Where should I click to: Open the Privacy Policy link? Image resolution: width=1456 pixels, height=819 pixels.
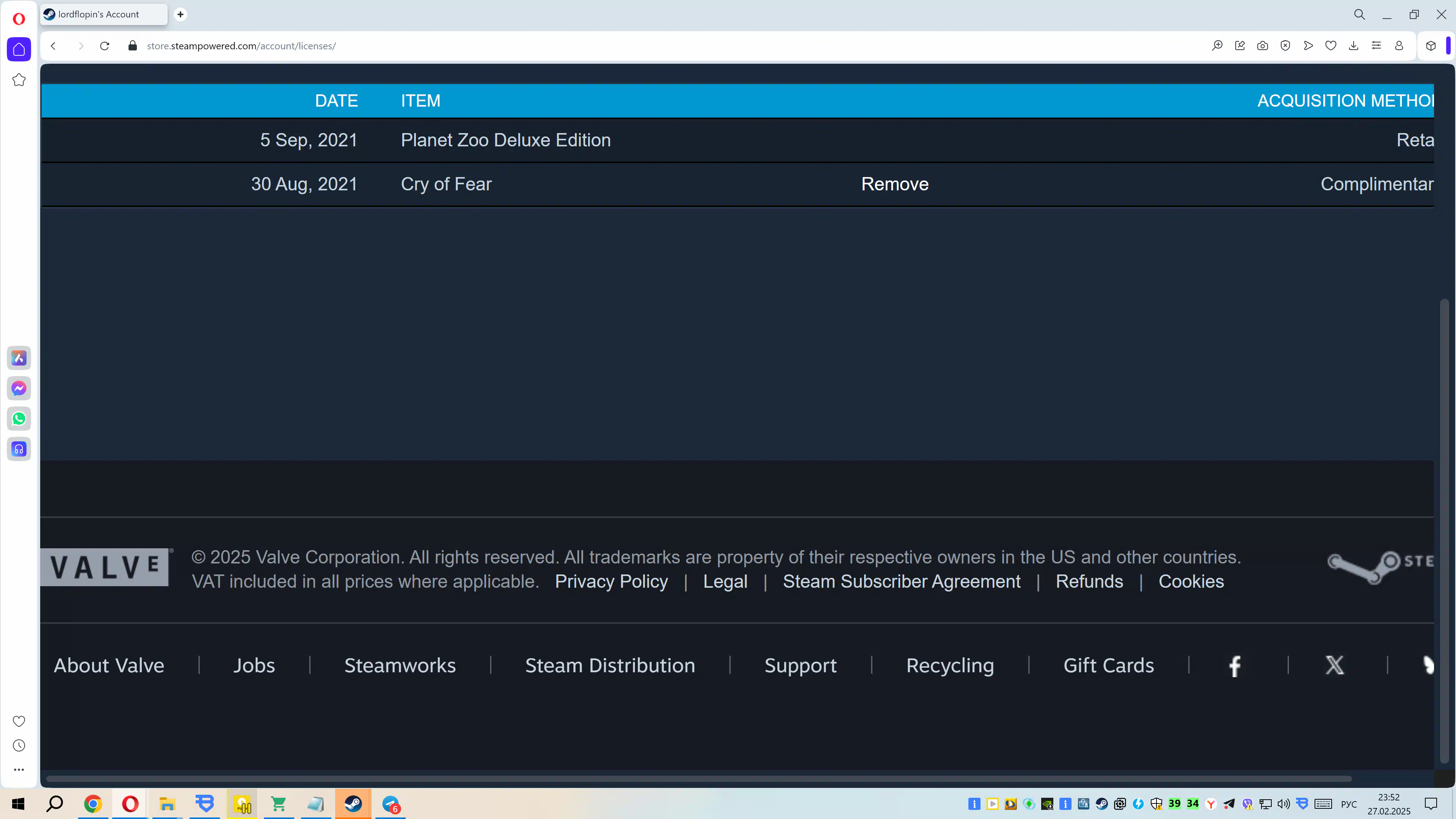coord(611,582)
